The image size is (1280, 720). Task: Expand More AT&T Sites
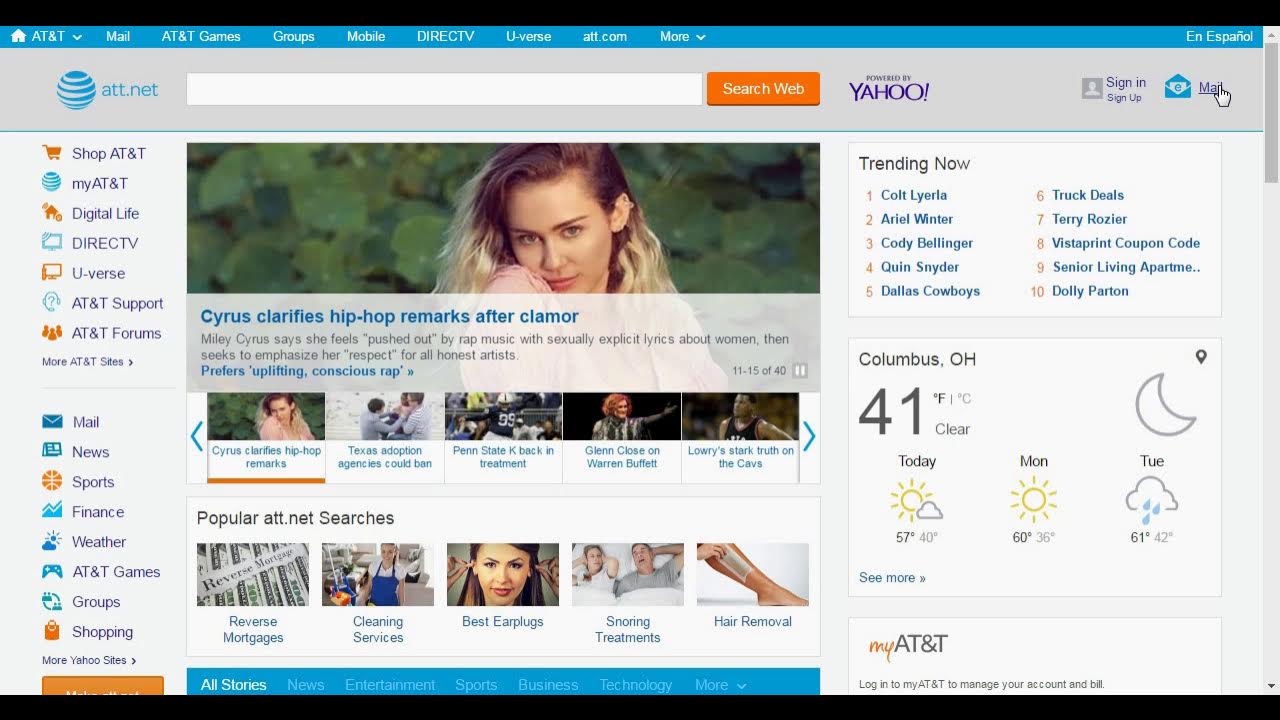click(88, 362)
